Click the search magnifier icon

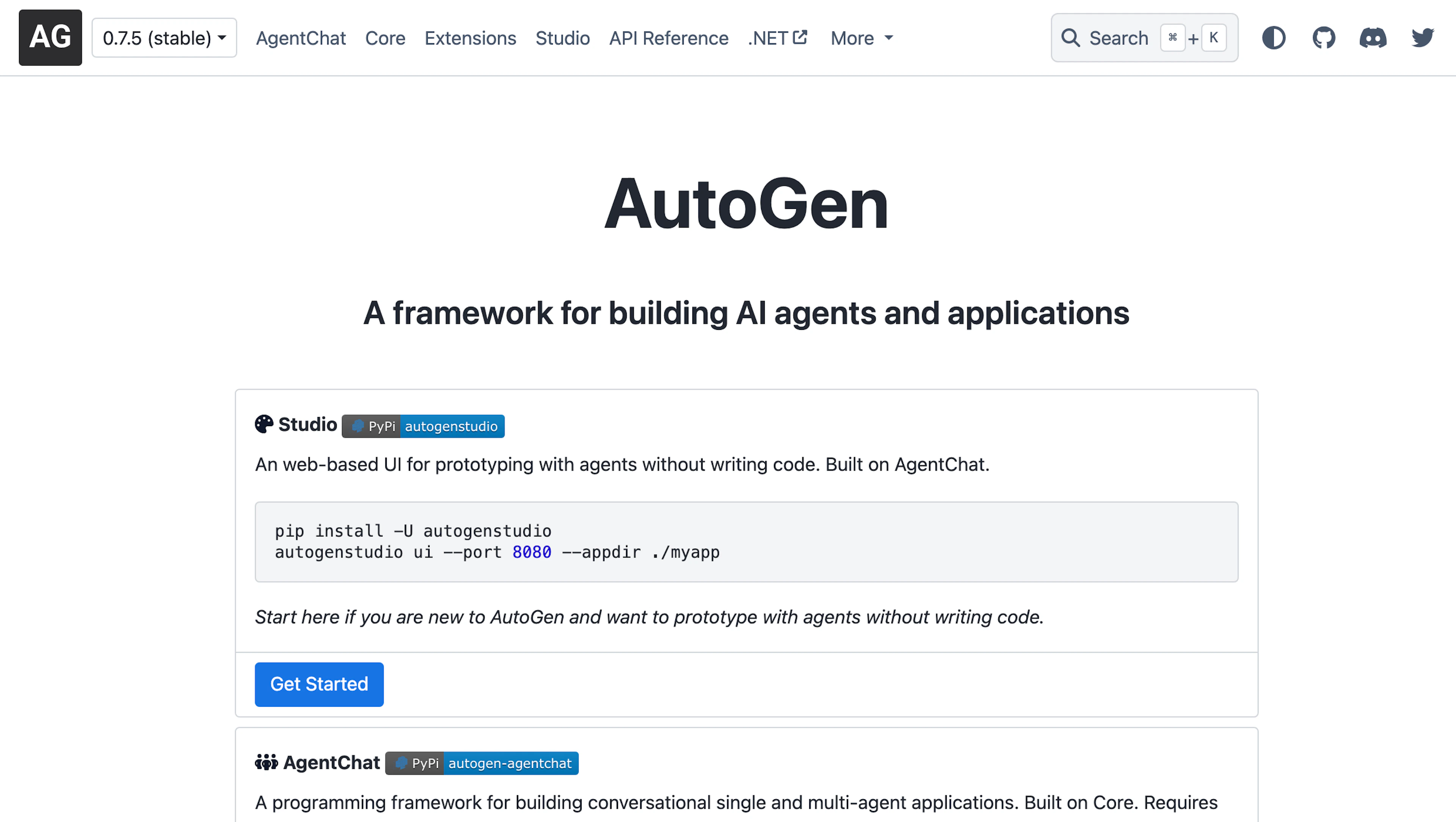tap(1071, 37)
